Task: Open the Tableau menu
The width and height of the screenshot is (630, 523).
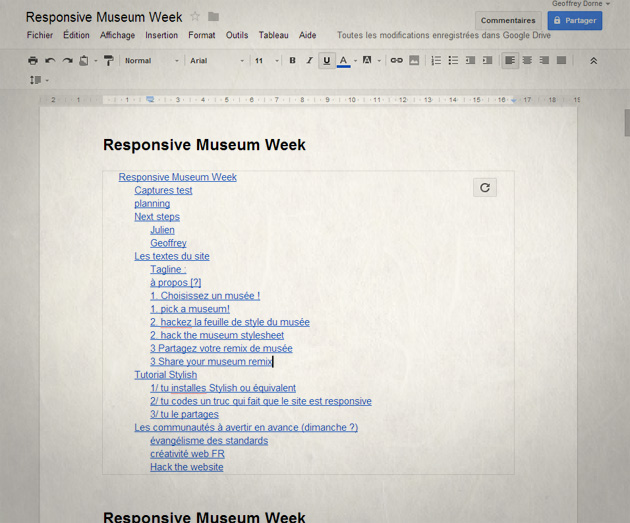Action: (x=273, y=35)
